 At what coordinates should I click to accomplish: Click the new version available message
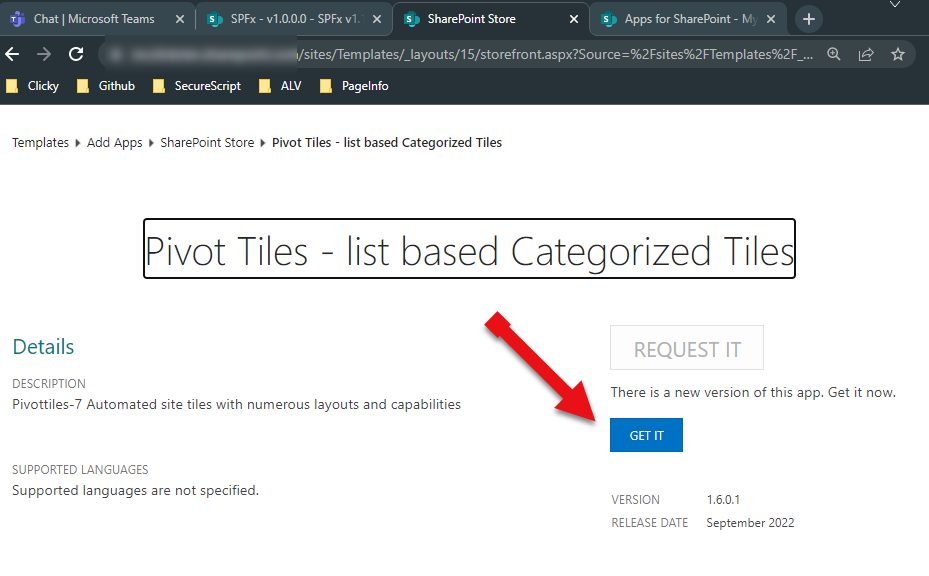753,392
